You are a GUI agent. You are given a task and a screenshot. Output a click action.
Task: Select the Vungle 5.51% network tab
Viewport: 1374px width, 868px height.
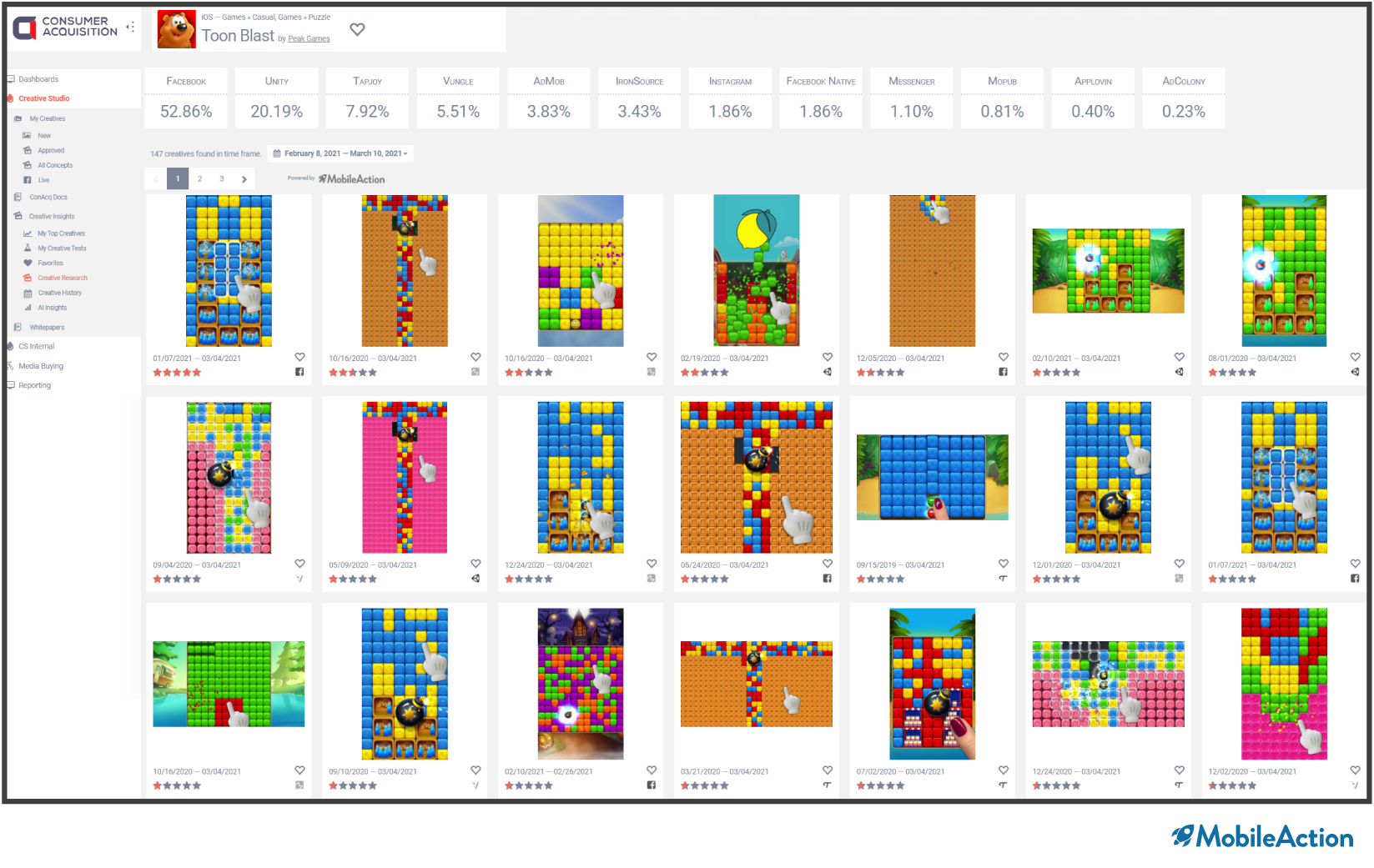pos(458,98)
